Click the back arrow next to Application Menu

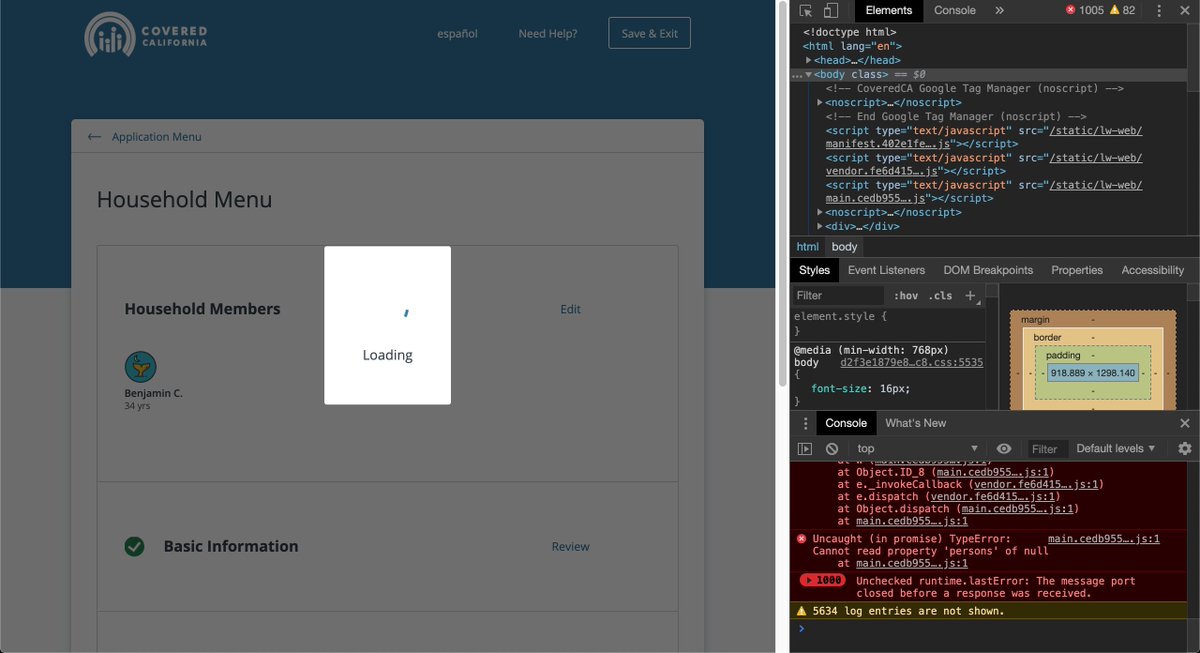[x=94, y=137]
